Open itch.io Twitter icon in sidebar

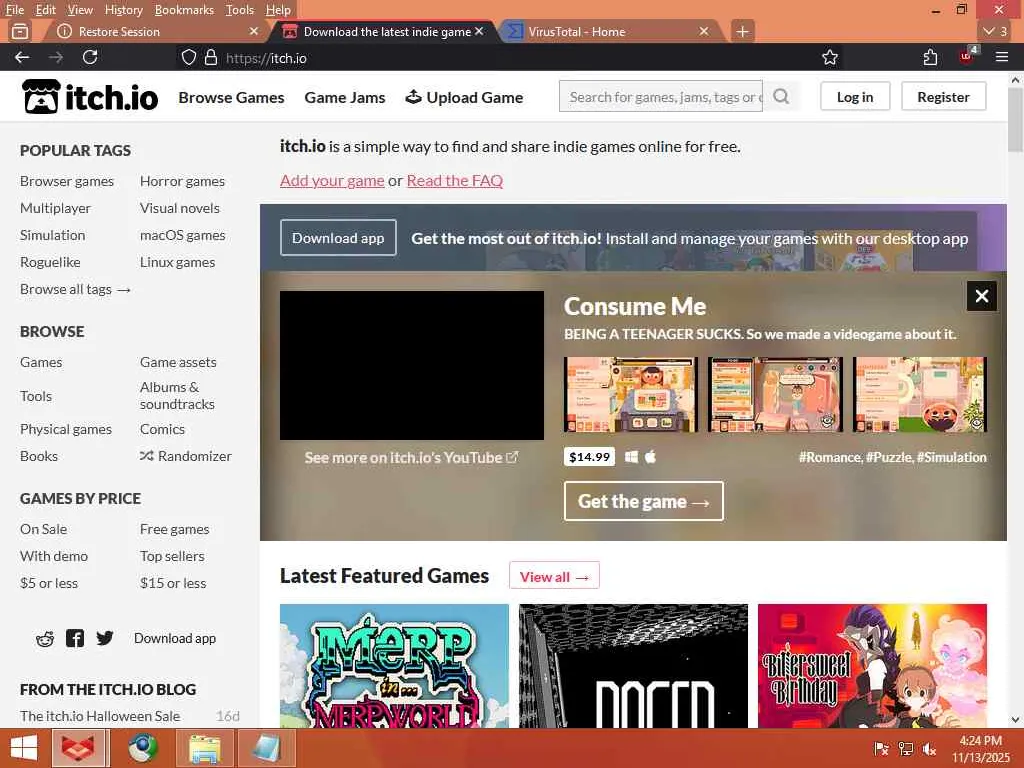(104, 638)
